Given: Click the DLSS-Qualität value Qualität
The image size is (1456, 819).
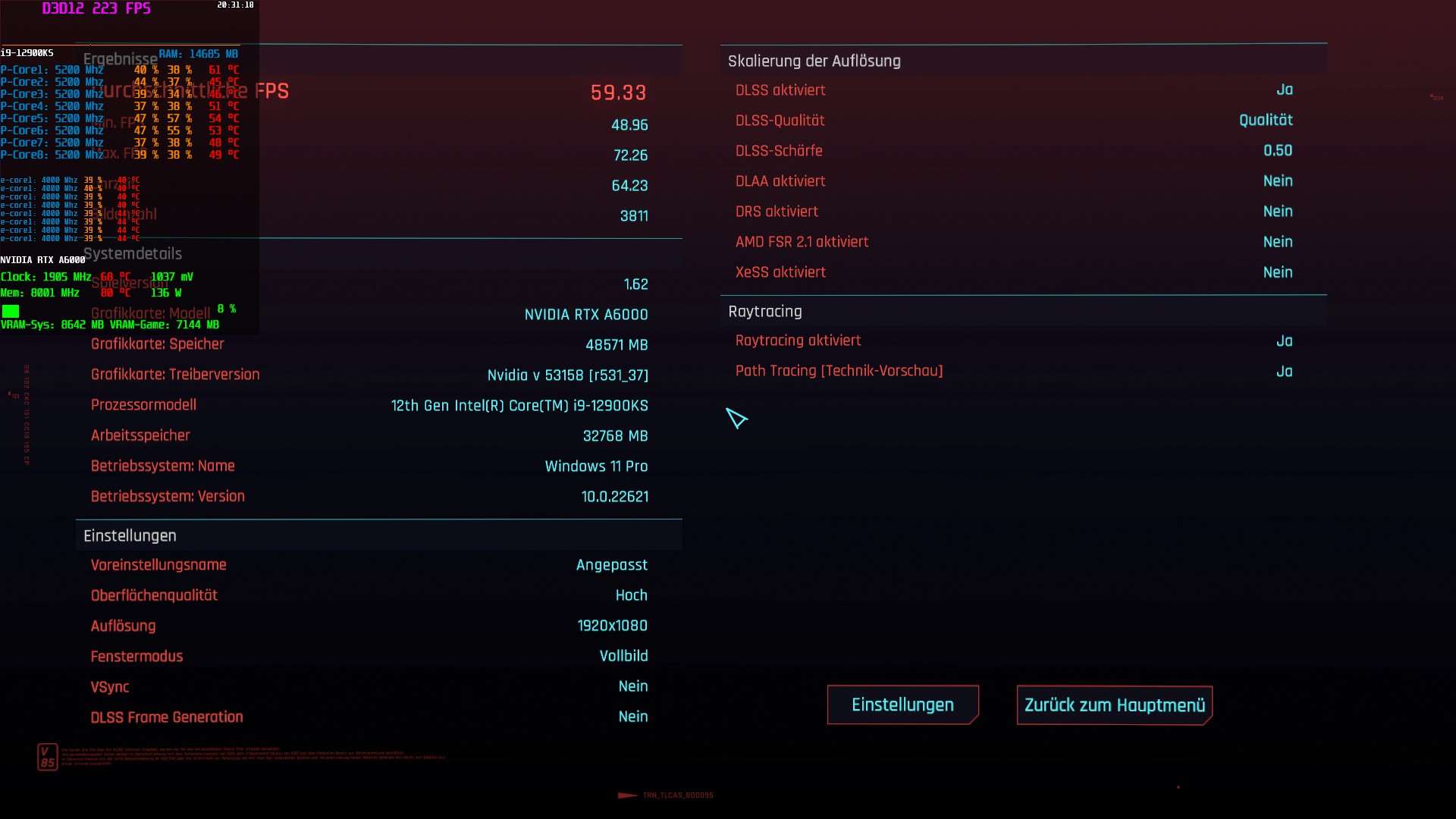Looking at the screenshot, I should (1265, 121).
